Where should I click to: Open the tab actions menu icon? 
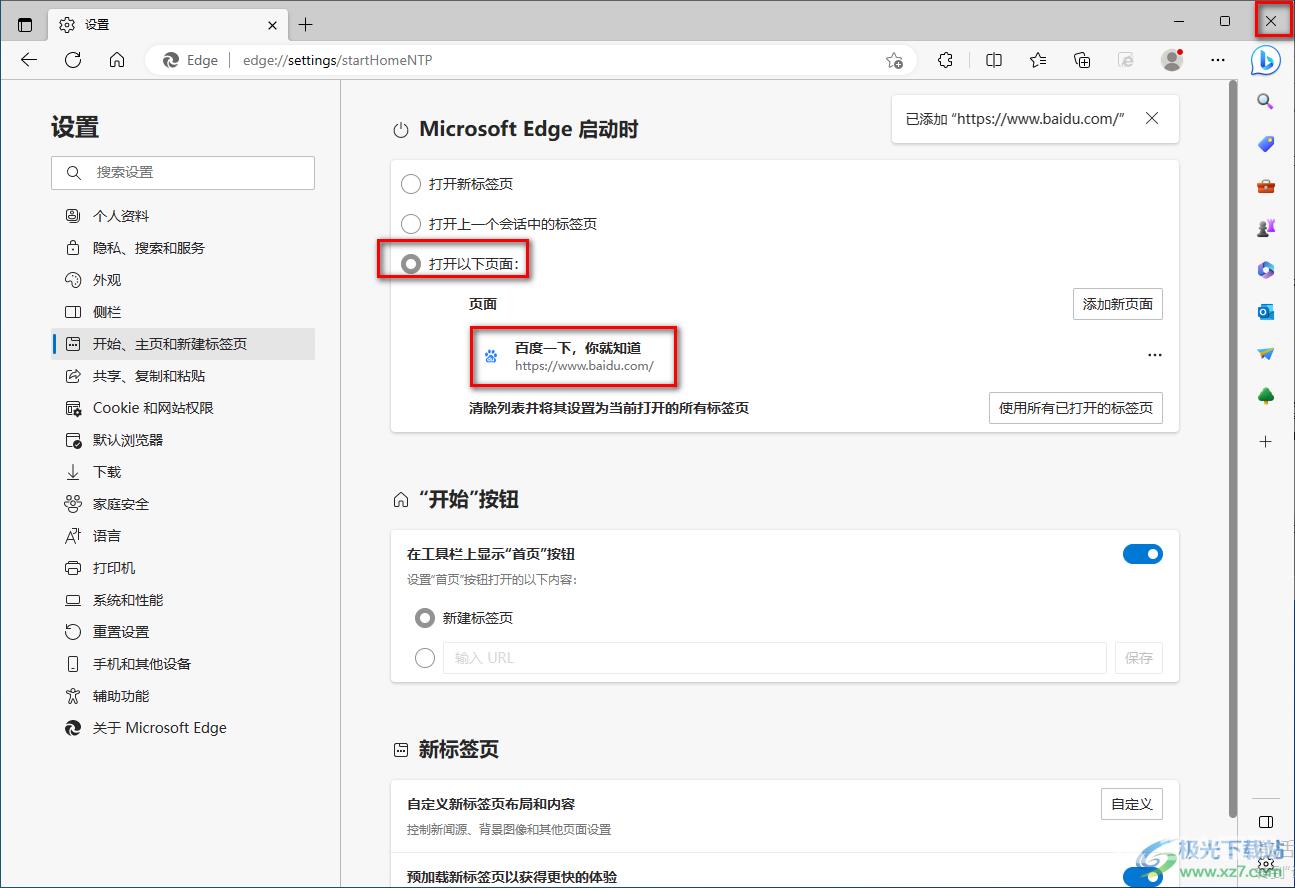tap(25, 24)
